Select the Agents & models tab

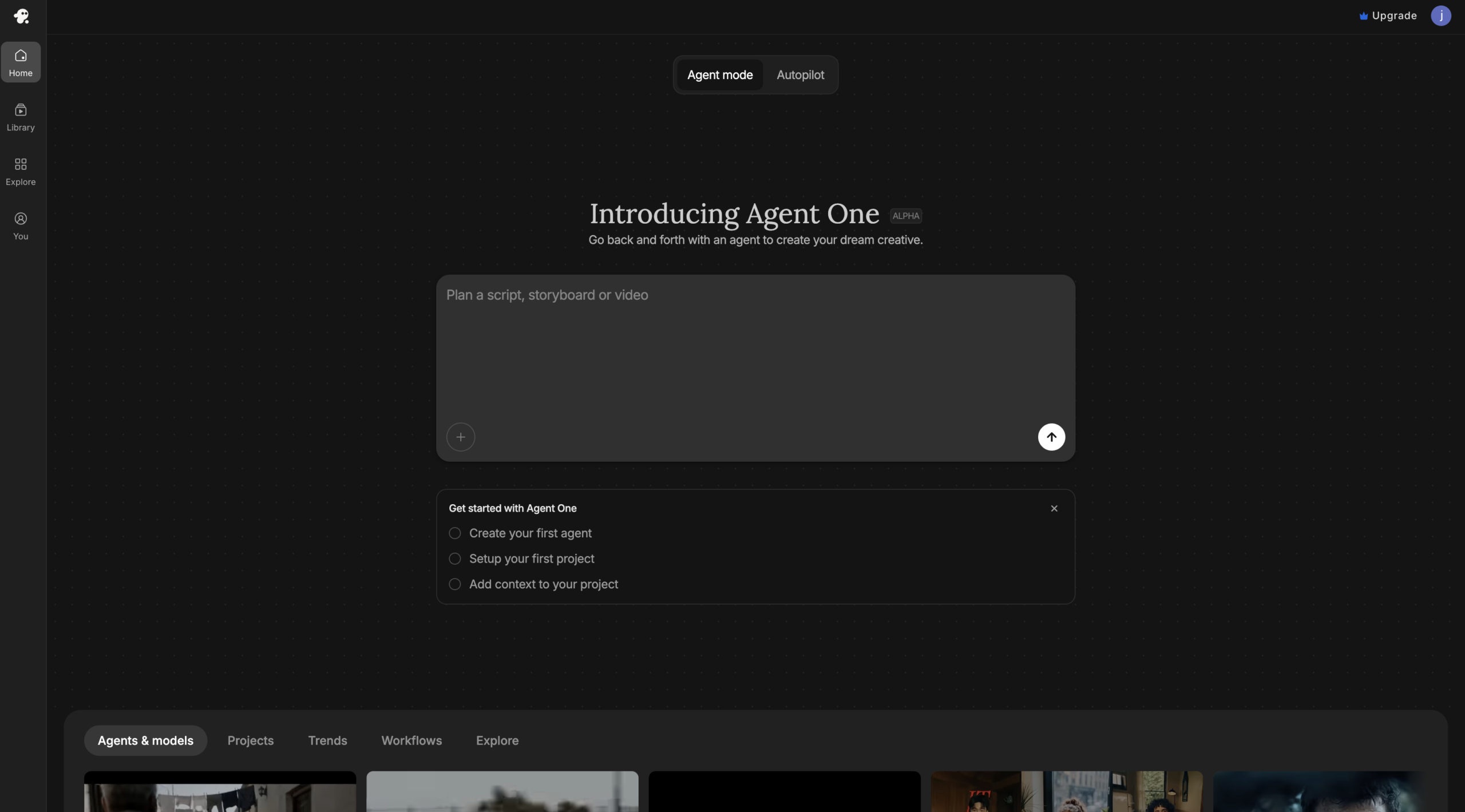pyautogui.click(x=145, y=740)
